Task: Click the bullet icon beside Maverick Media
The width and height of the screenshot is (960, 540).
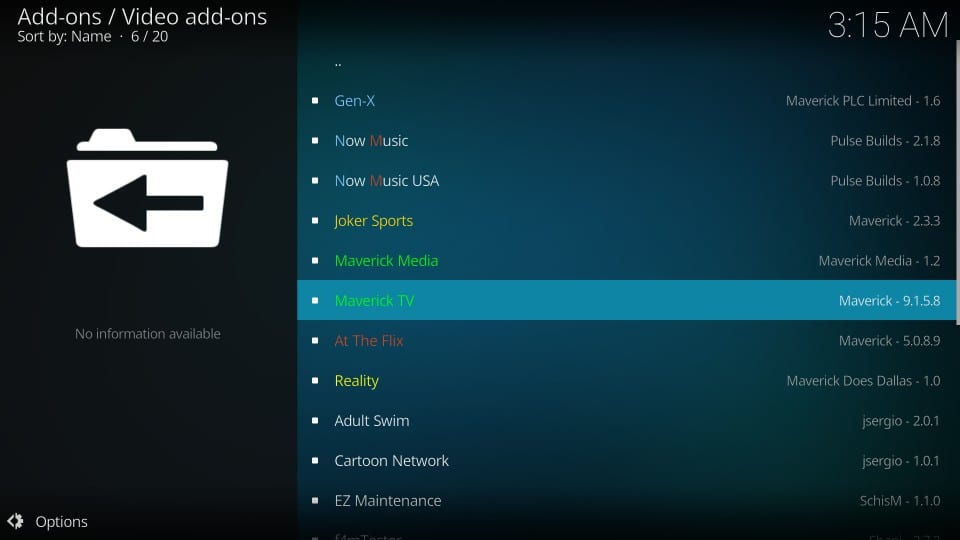Action: (315, 260)
